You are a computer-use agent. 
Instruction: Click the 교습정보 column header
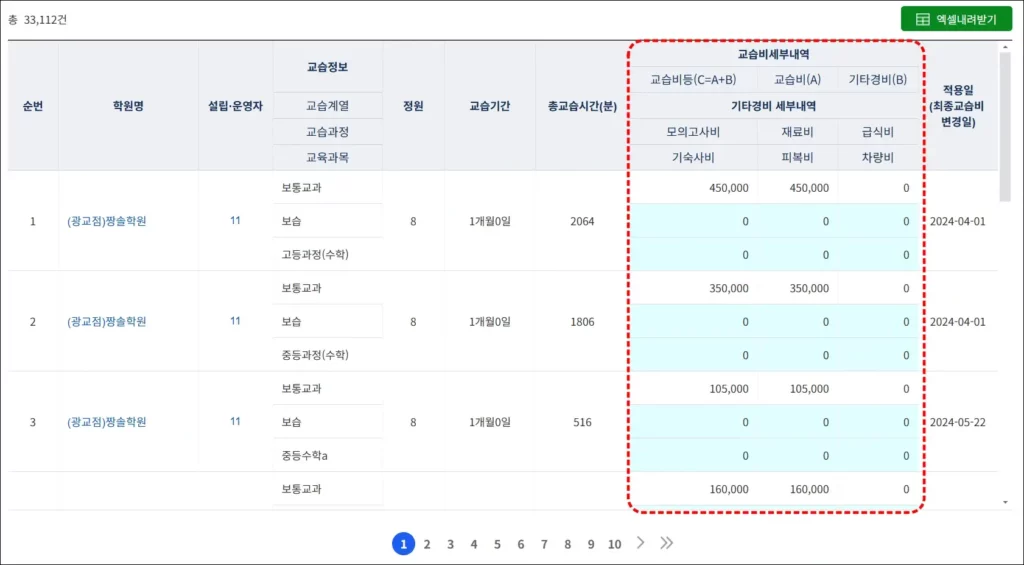(327, 67)
